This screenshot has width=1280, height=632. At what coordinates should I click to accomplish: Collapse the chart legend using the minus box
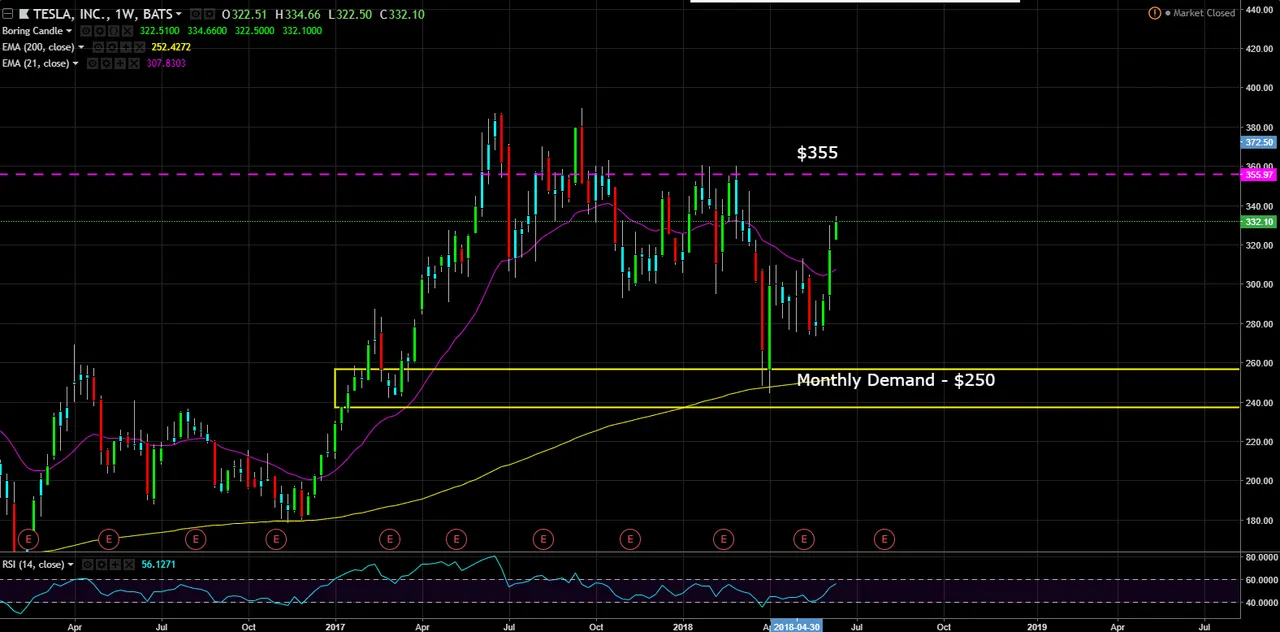click(7, 14)
